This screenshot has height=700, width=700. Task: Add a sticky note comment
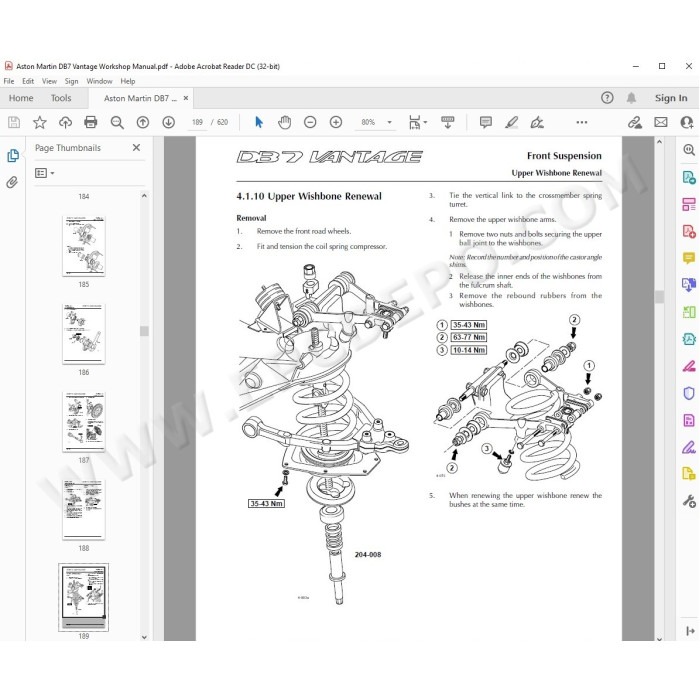click(486, 122)
